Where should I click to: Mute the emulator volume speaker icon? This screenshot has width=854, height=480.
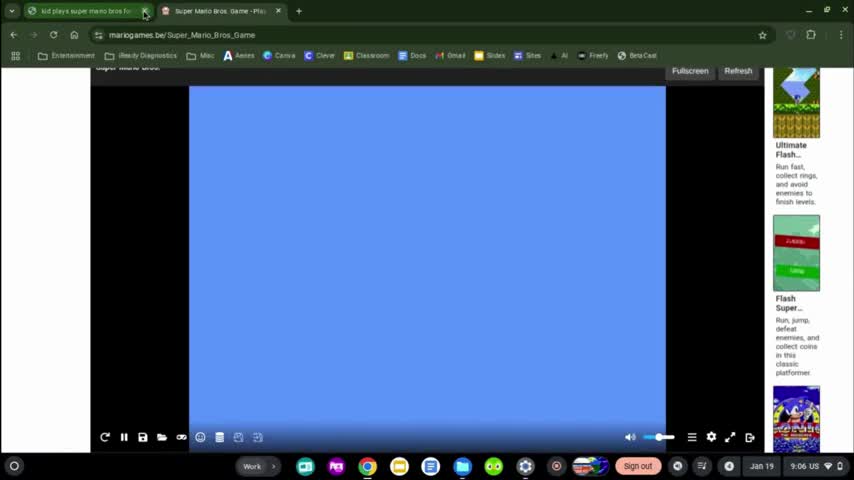630,437
